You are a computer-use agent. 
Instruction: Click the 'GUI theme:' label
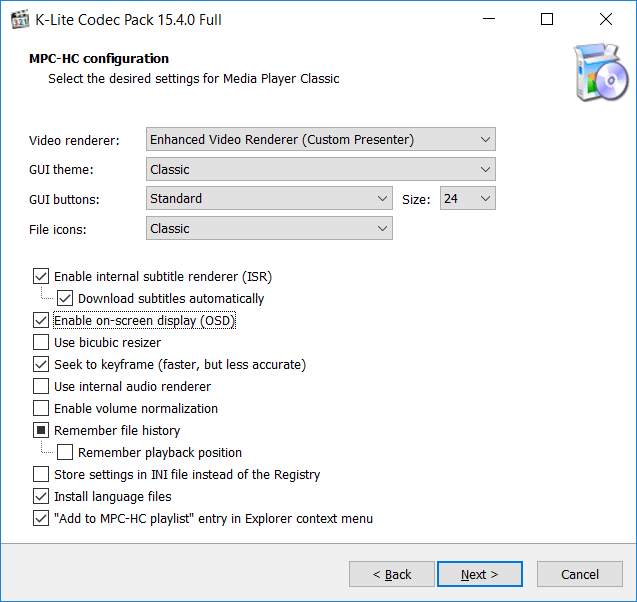tap(61, 169)
